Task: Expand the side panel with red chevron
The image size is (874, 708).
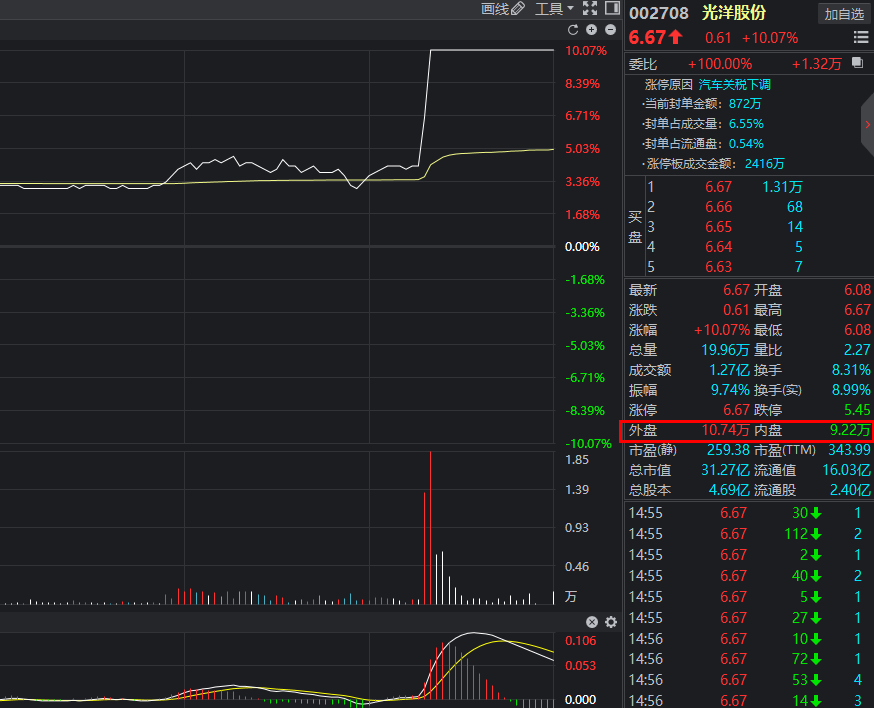Action: 867,124
